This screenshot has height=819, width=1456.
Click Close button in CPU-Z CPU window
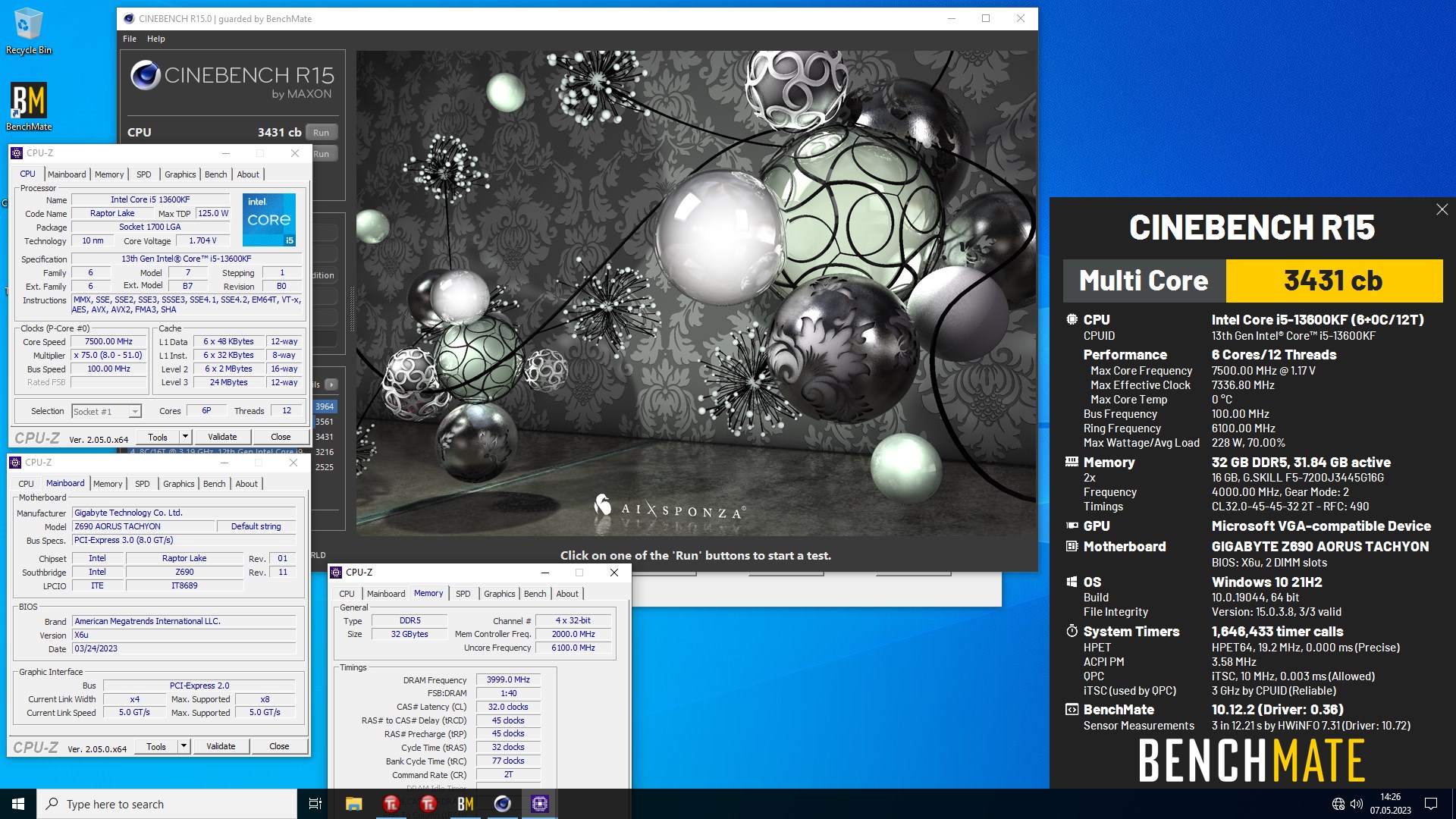click(281, 437)
